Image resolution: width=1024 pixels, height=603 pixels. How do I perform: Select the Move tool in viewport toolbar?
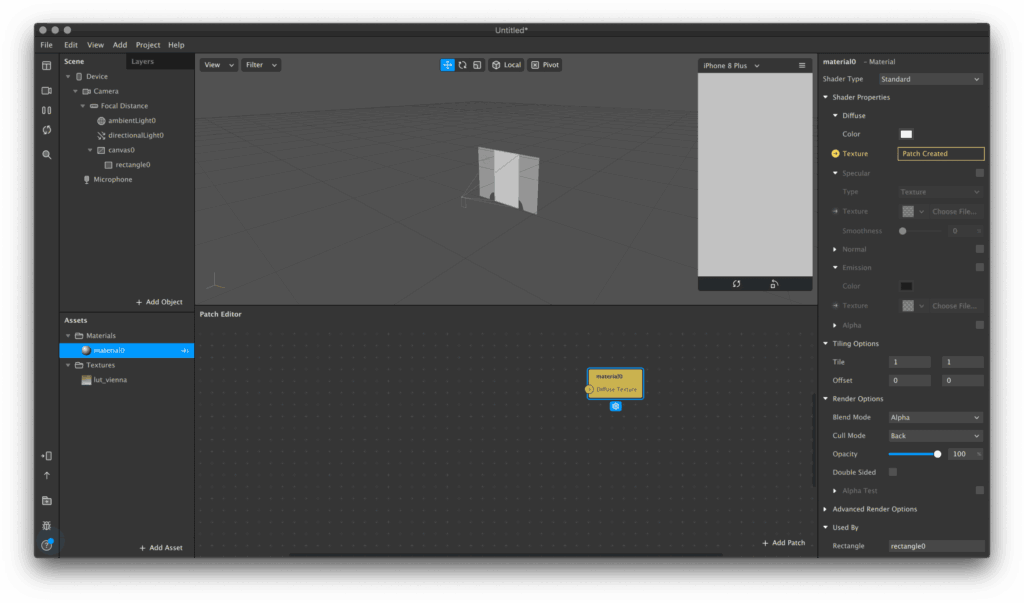pyautogui.click(x=447, y=65)
